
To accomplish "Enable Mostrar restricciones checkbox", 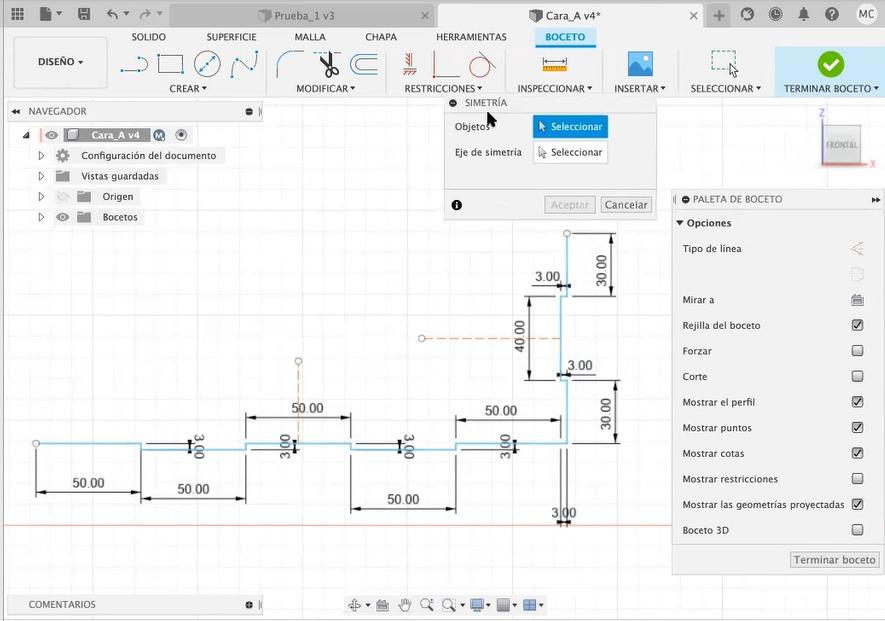I will click(x=857, y=479).
